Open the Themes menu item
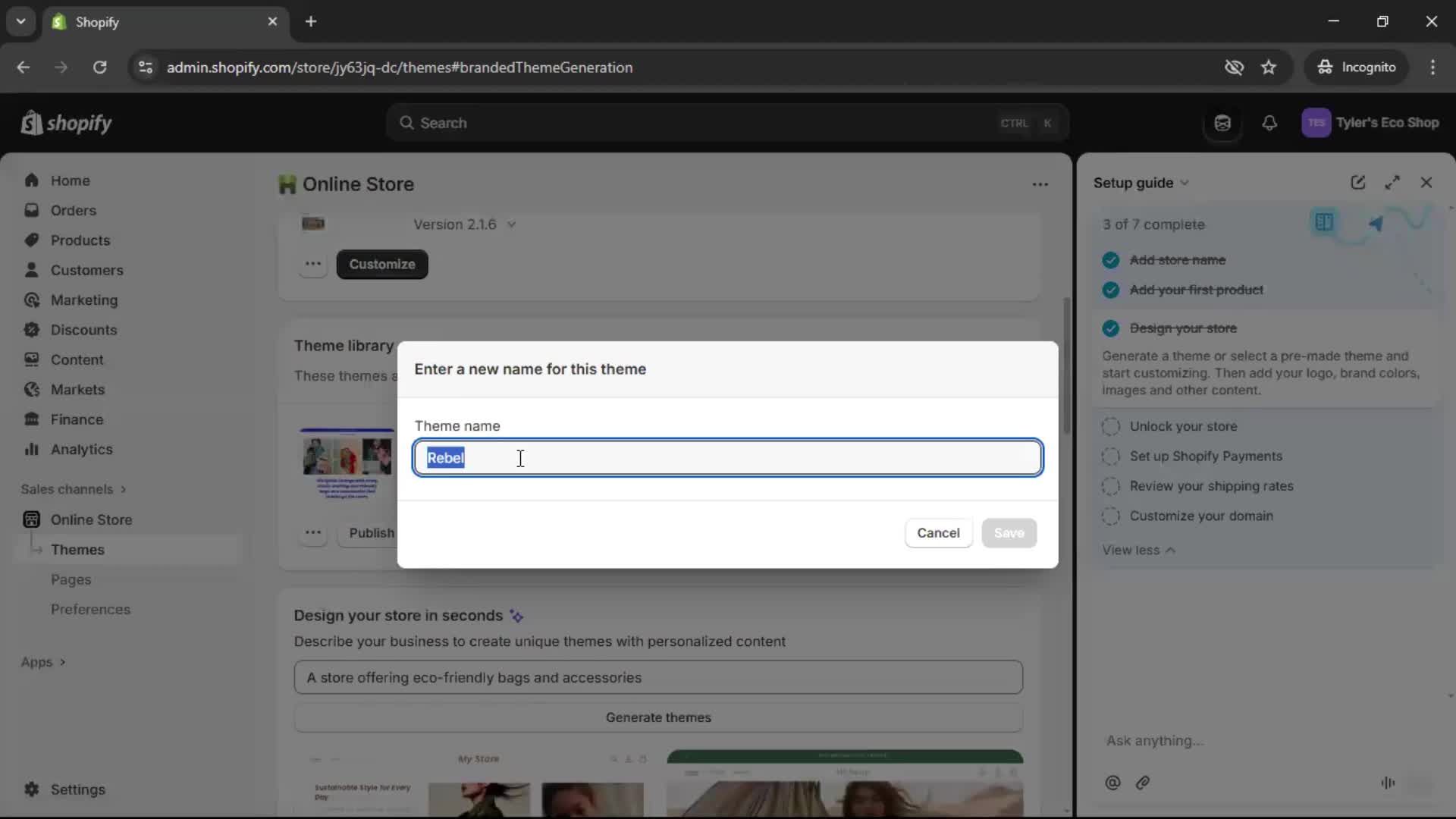The image size is (1456, 819). [x=78, y=549]
